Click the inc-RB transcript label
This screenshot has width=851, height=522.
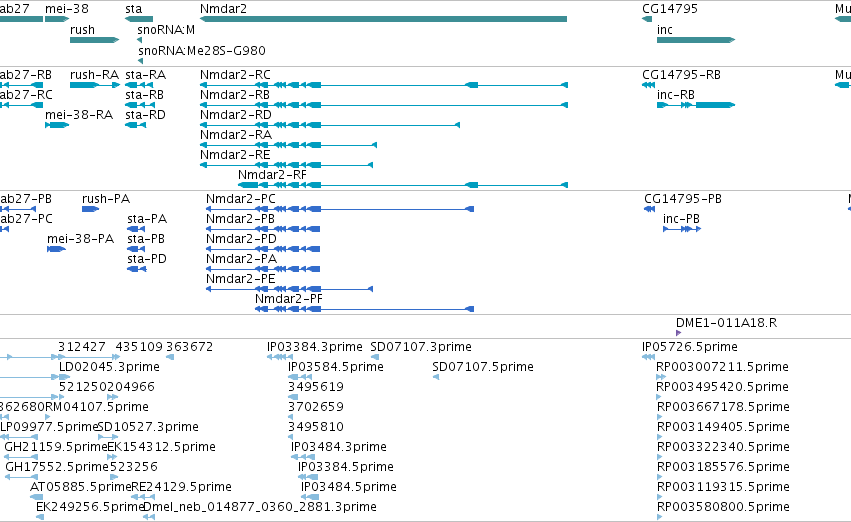point(676,94)
